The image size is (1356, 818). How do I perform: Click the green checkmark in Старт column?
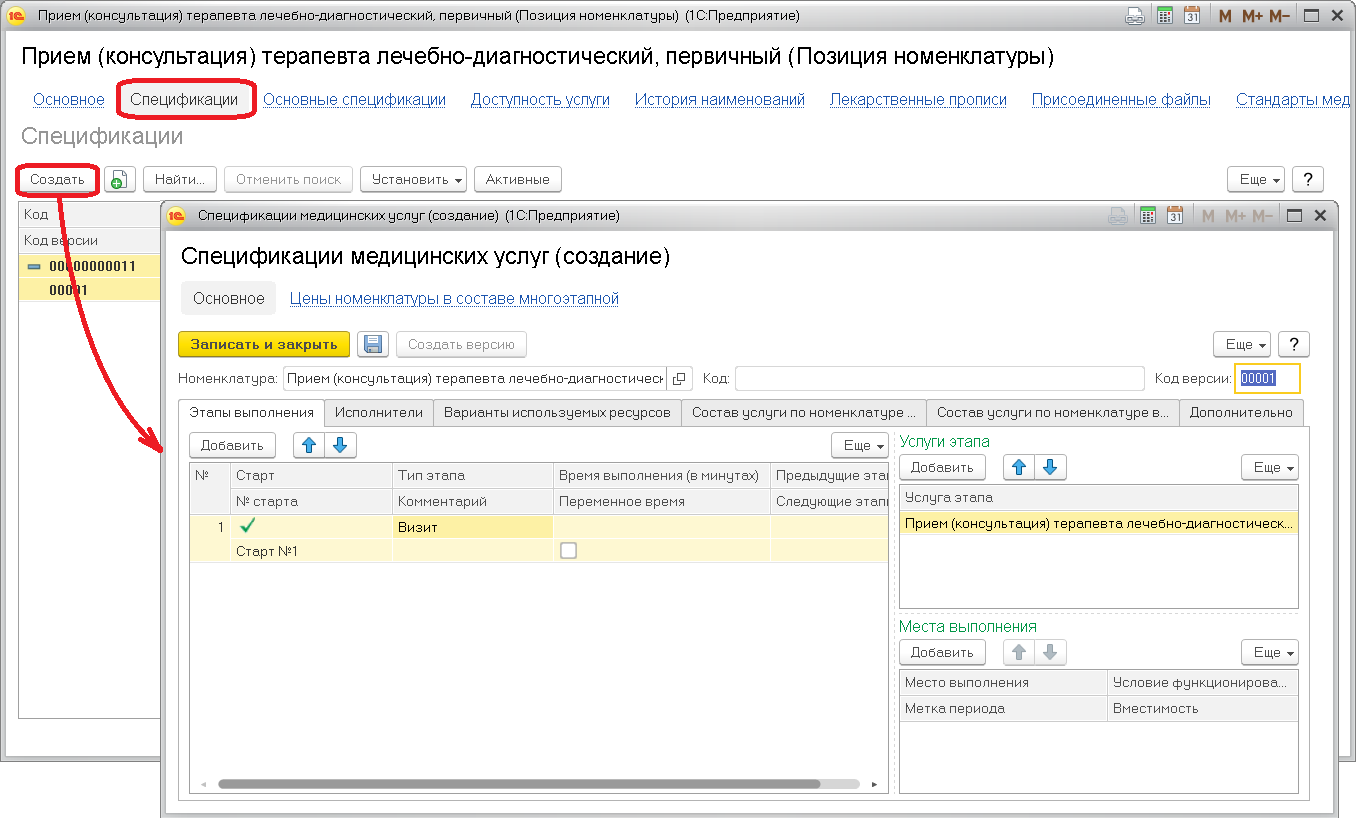pos(247,525)
